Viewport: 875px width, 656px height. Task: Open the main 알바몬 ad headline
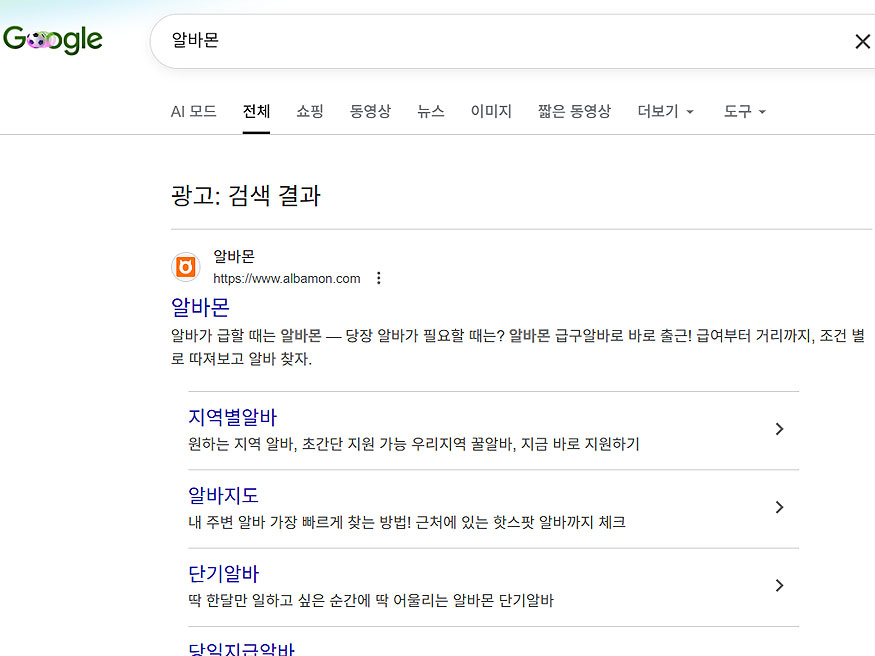pyautogui.click(x=200, y=307)
